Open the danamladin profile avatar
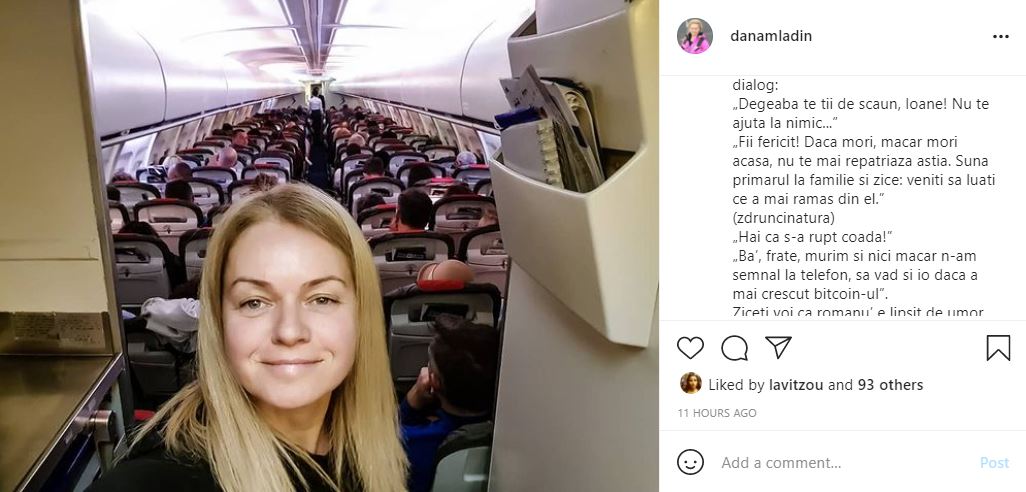 click(x=694, y=36)
